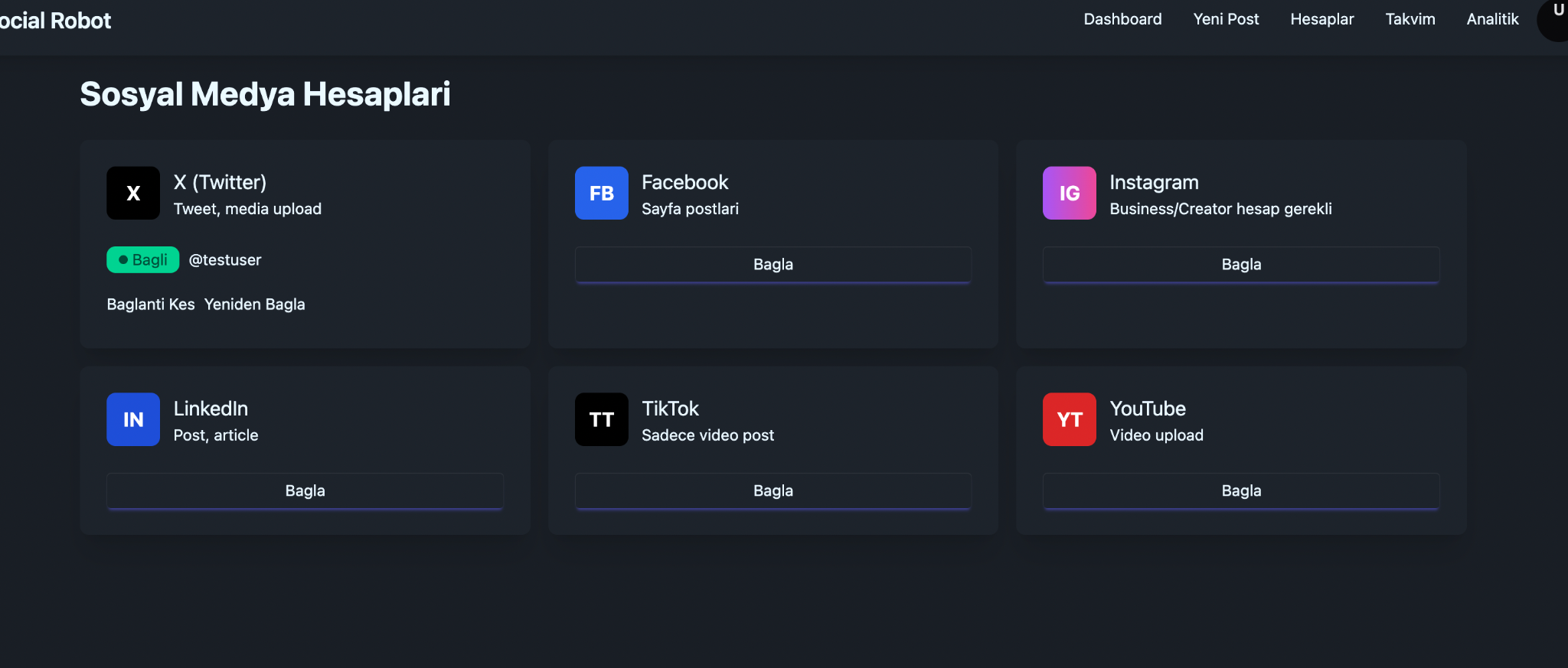
Task: Open the Dashboard nav item
Action: click(x=1122, y=19)
